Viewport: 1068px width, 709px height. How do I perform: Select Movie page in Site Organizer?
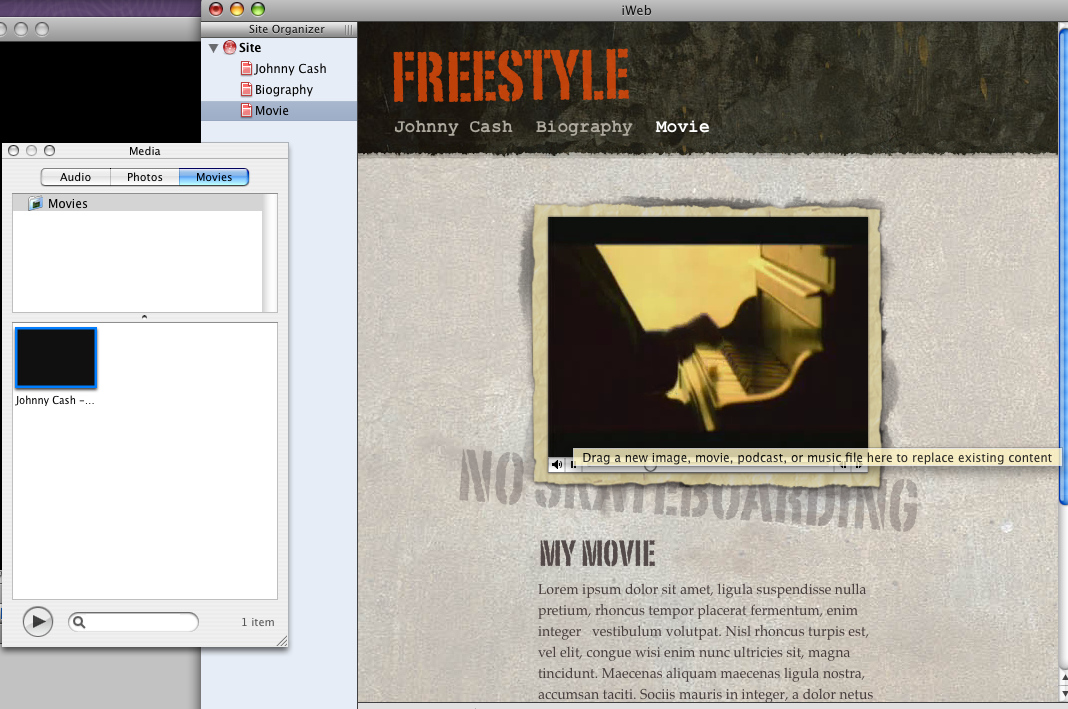279,110
